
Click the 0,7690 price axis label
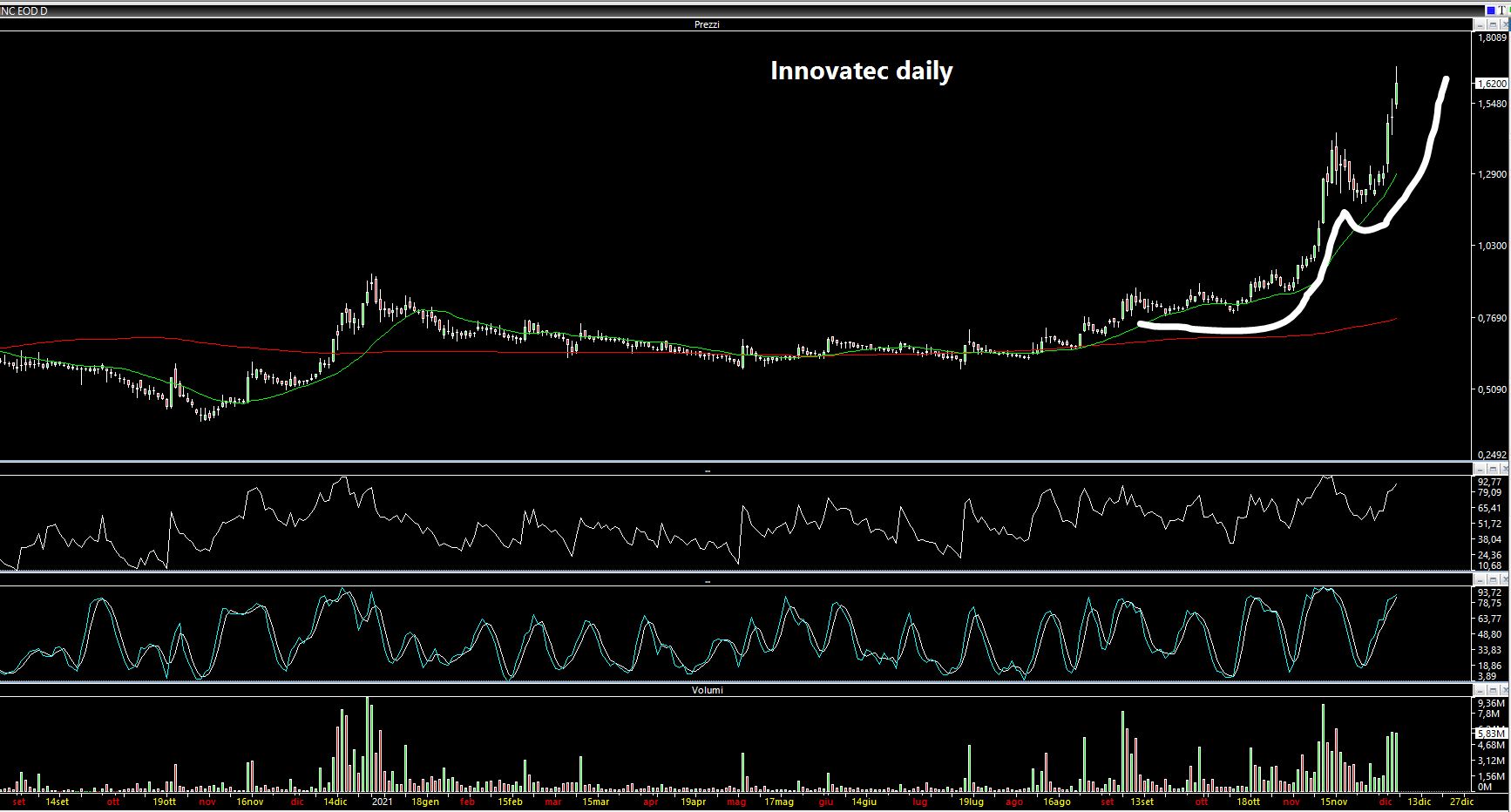coord(1492,319)
